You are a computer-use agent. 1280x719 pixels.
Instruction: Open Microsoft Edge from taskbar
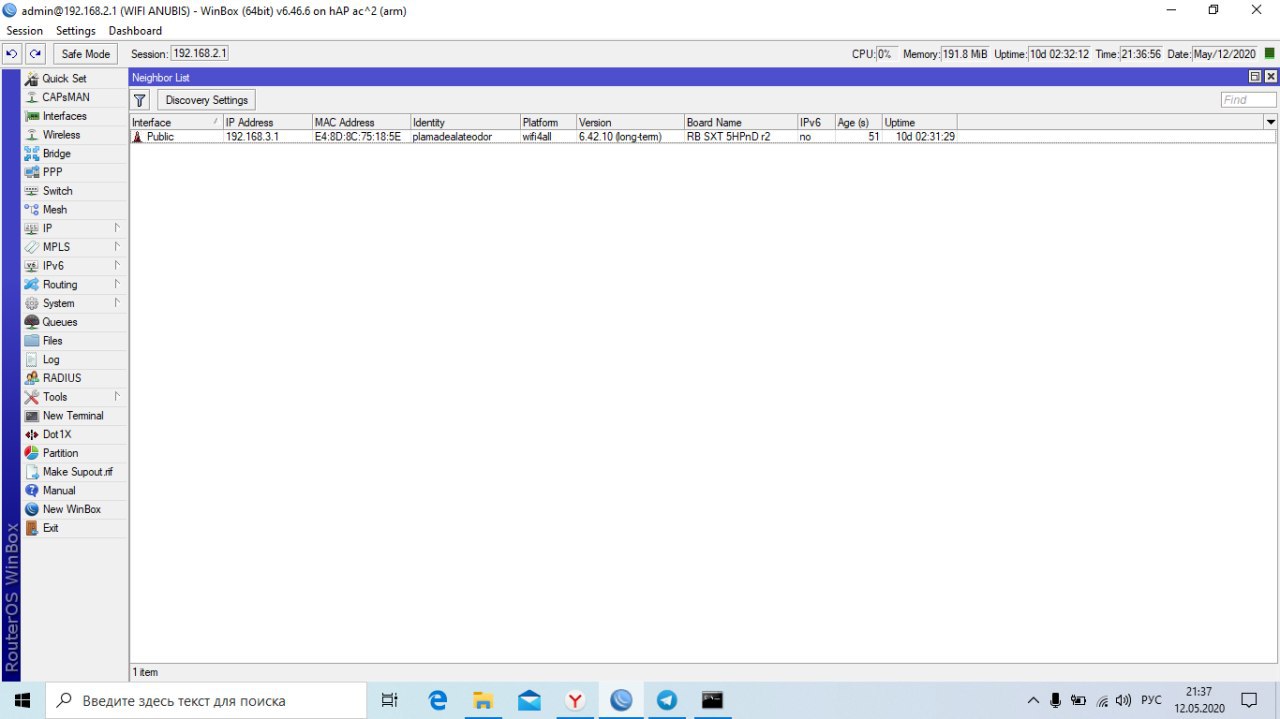click(437, 700)
